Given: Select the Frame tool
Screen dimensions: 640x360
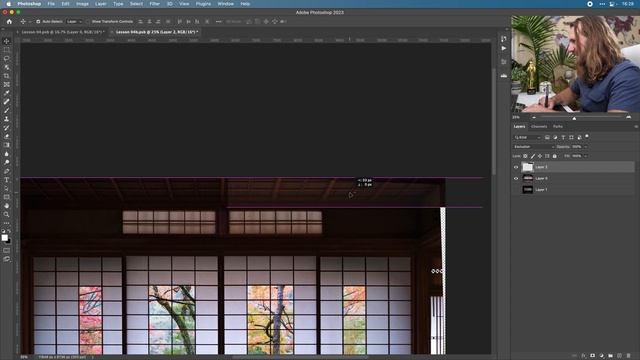Looking at the screenshot, I should point(7,84).
